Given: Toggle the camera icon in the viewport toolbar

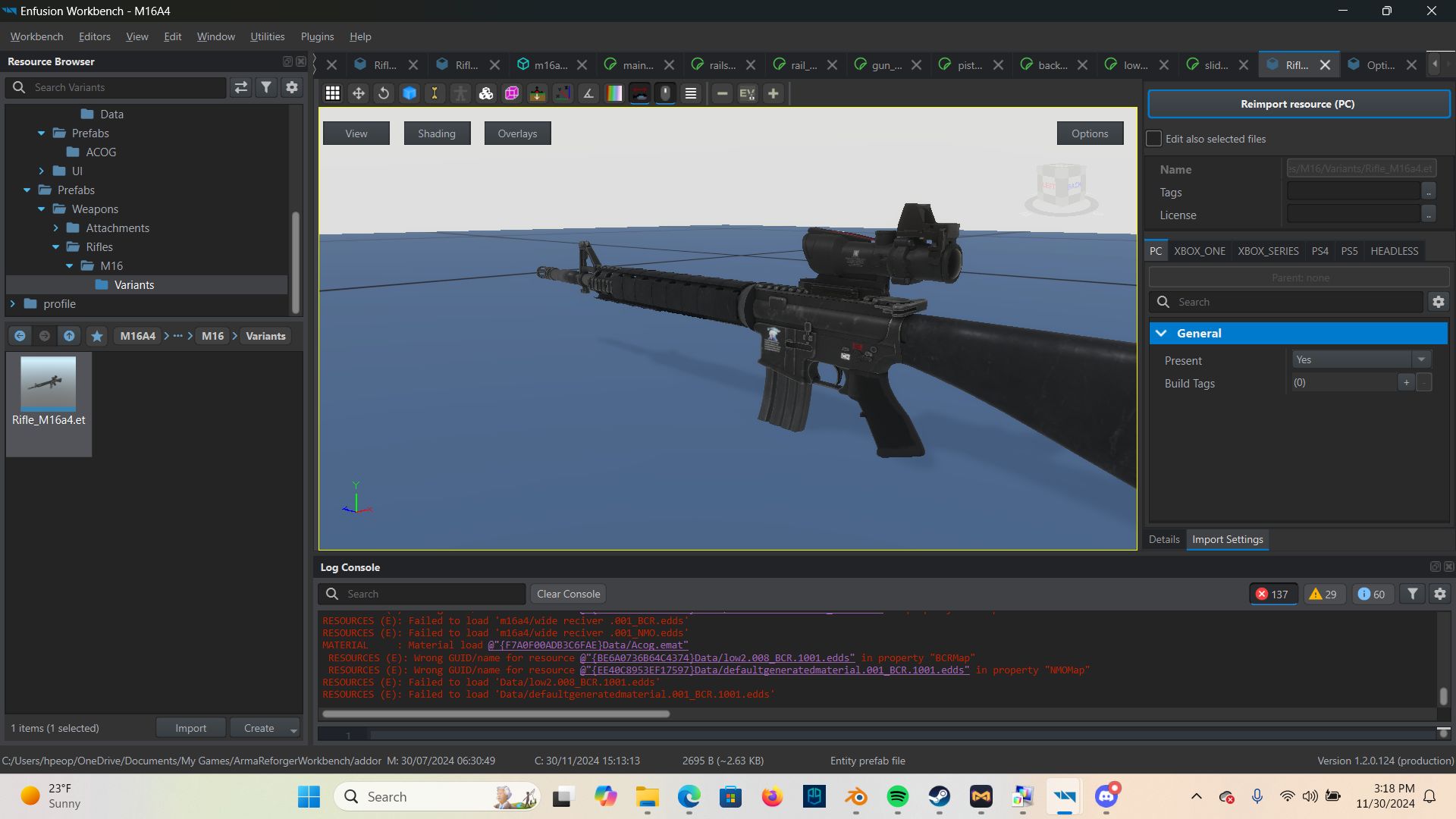Looking at the screenshot, I should coord(641,93).
